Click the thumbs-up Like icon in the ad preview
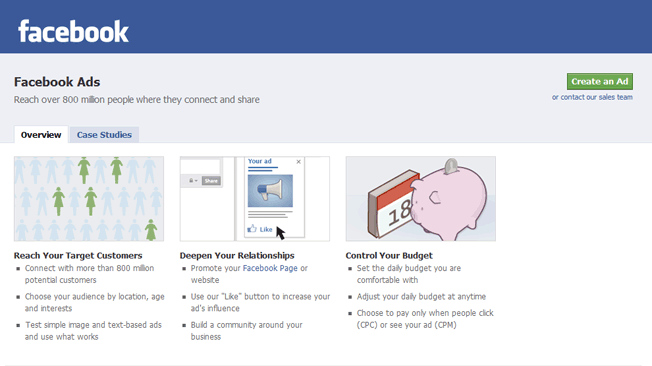This screenshot has height=366, width=652. point(252,229)
